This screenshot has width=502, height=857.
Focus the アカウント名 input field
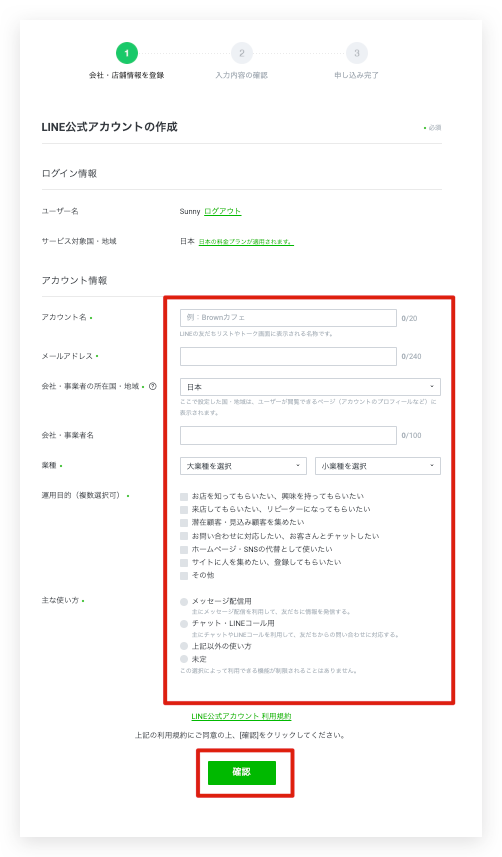(x=288, y=318)
